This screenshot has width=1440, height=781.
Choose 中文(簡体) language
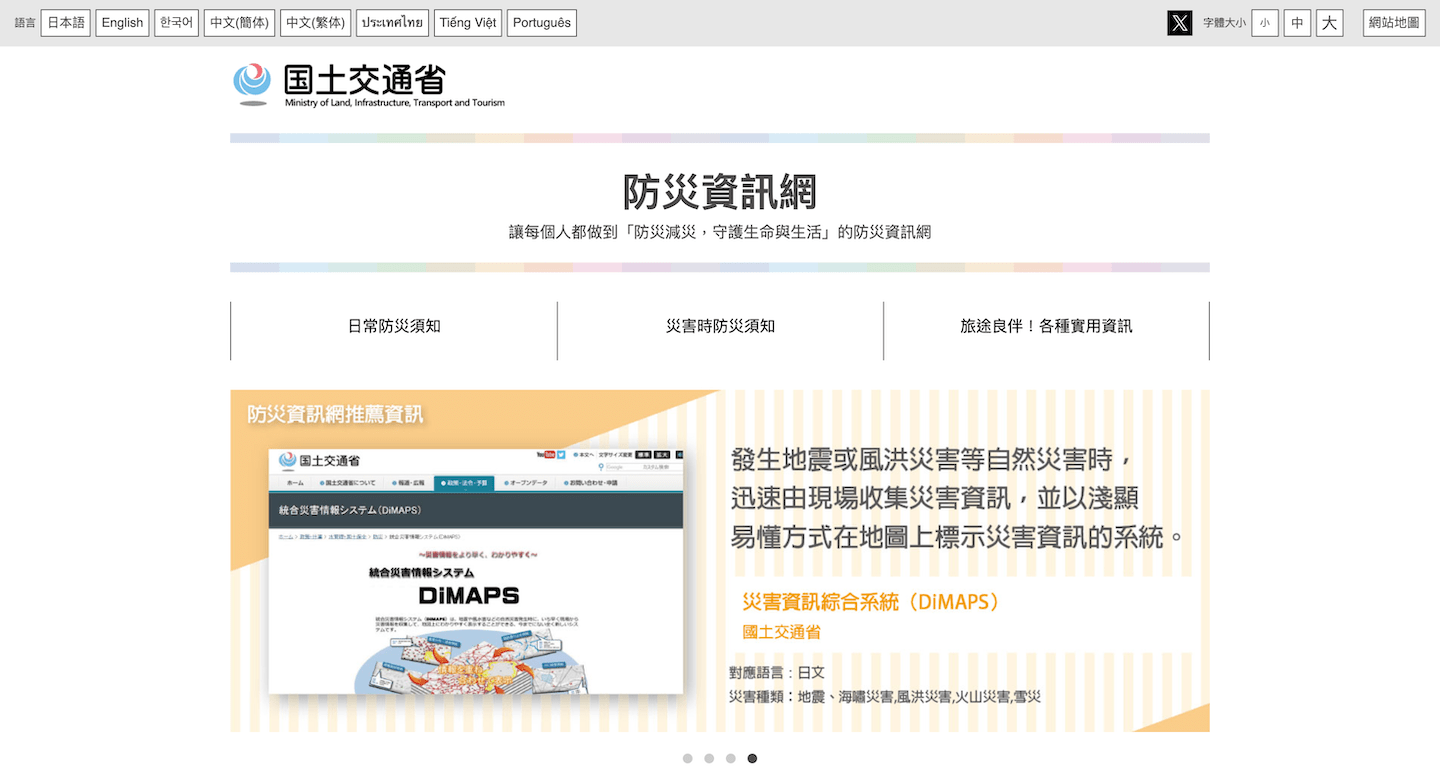239,23
